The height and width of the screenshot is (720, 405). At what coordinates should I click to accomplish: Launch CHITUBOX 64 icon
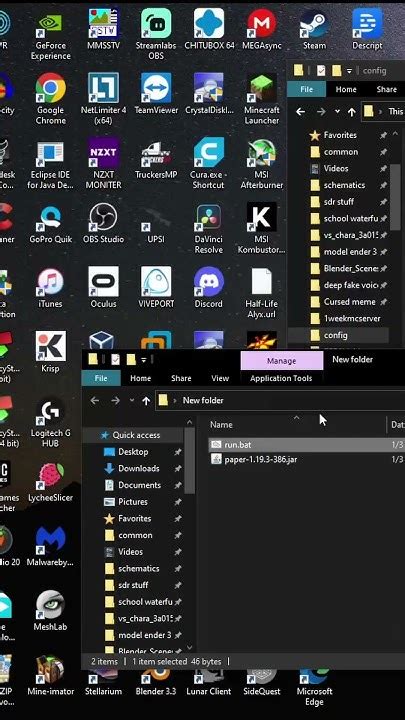[x=209, y=30]
